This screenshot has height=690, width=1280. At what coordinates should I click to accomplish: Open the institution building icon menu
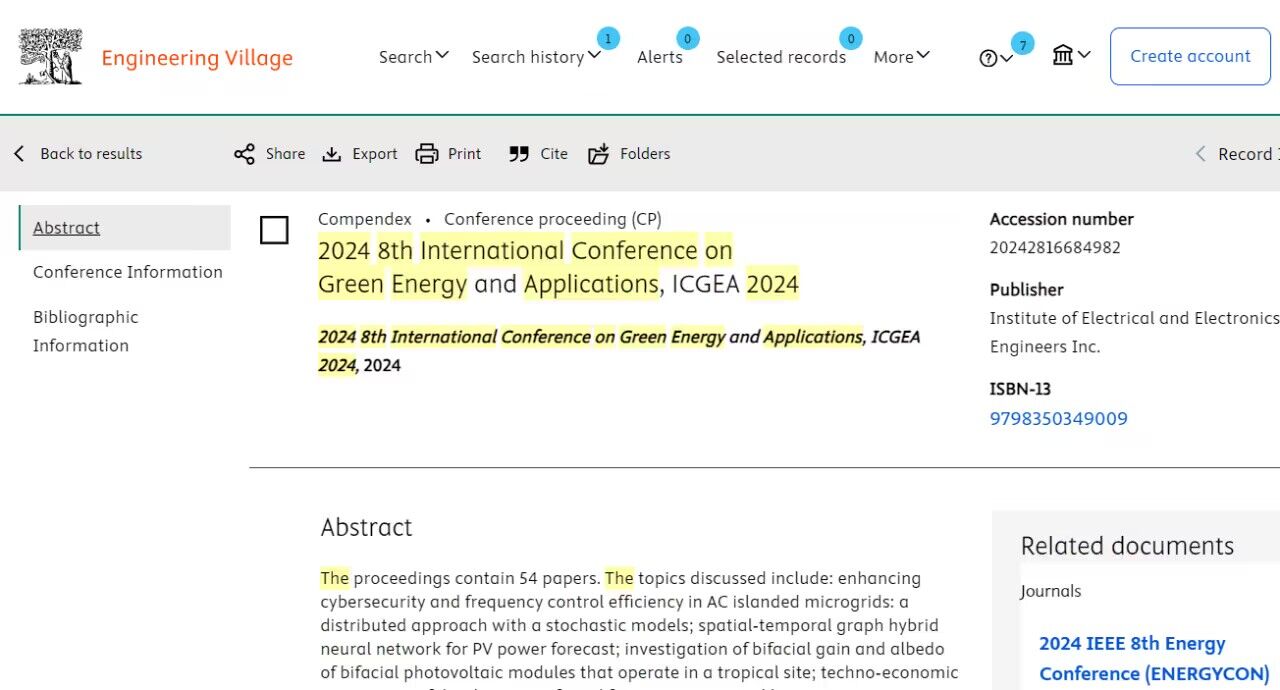(1071, 56)
